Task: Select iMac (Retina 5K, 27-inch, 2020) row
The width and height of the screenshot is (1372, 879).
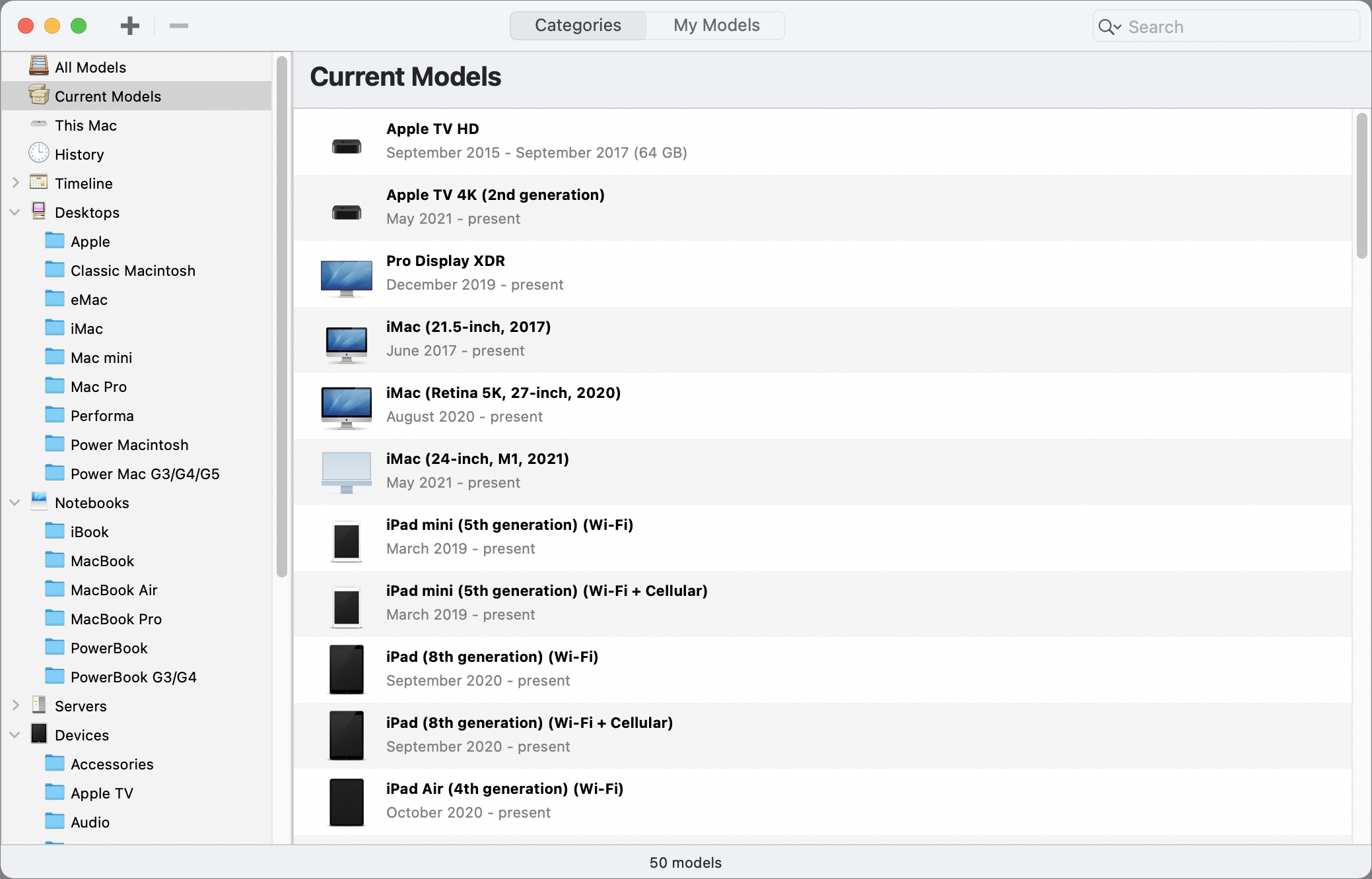Action: click(x=822, y=406)
